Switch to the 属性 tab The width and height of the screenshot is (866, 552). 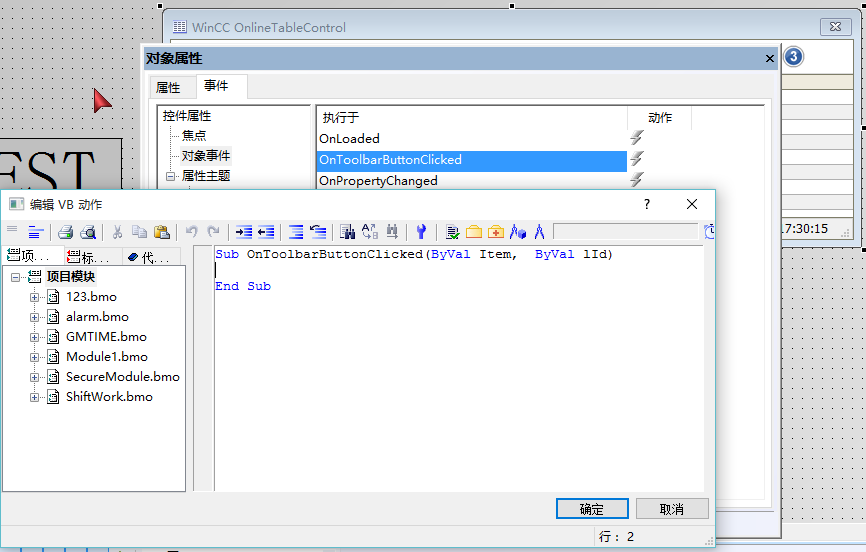tap(168, 87)
